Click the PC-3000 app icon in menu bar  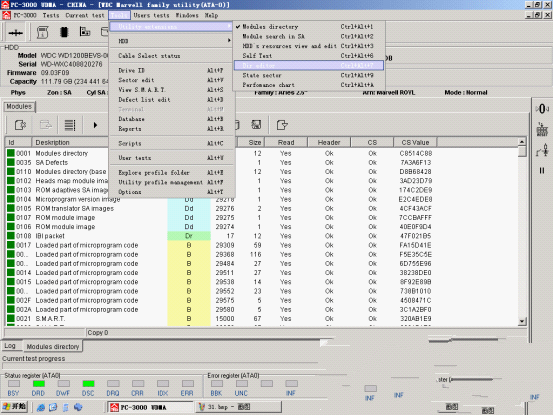6,16
